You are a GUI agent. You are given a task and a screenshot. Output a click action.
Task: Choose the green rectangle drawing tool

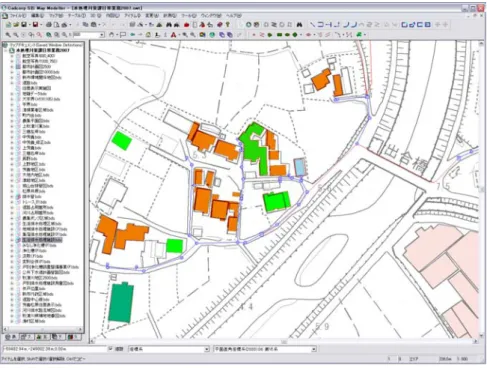tap(279, 35)
